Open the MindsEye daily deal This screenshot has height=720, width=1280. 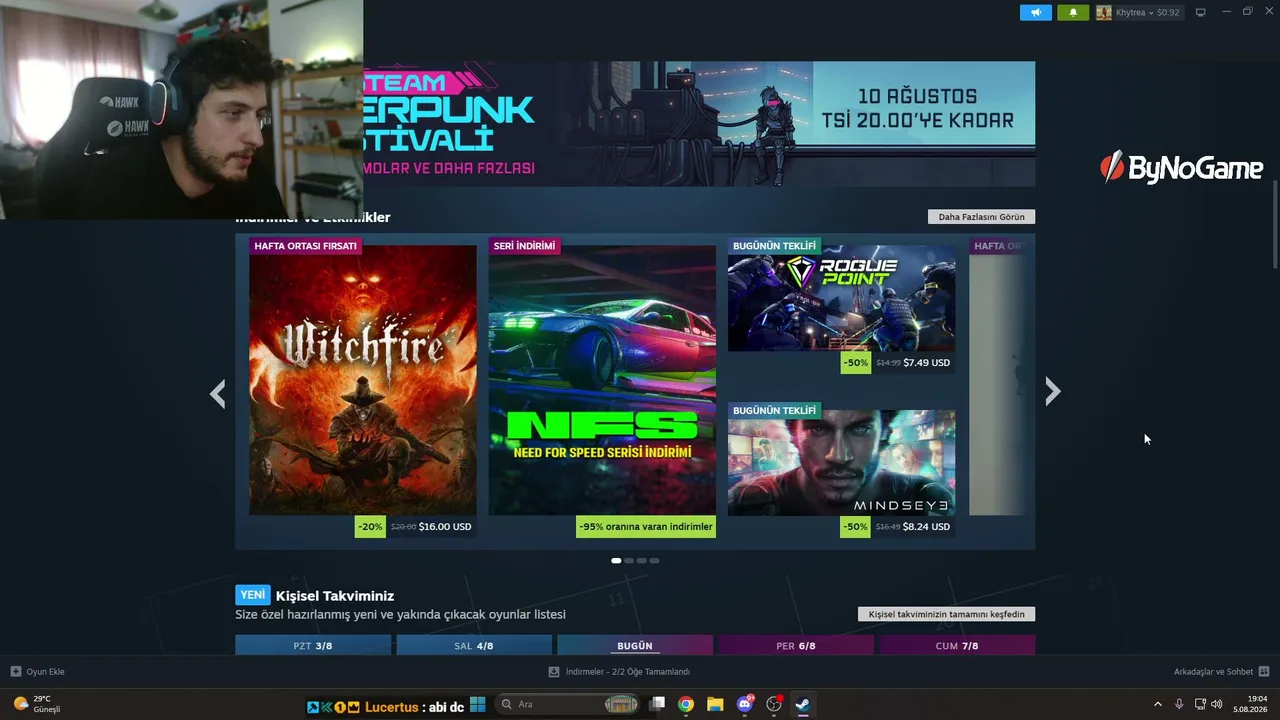(841, 462)
